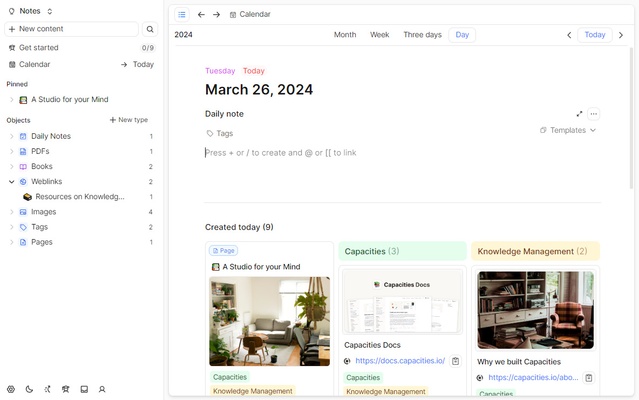Open the Templates dropdown
Screen dimensions: 639x400
(567, 130)
